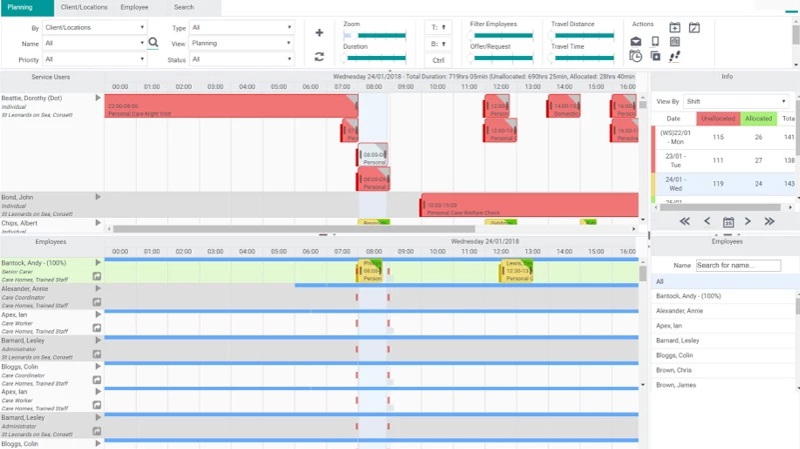This screenshot has width=800, height=449.
Task: Click the add (plus) icon in toolbar
Action: (319, 32)
